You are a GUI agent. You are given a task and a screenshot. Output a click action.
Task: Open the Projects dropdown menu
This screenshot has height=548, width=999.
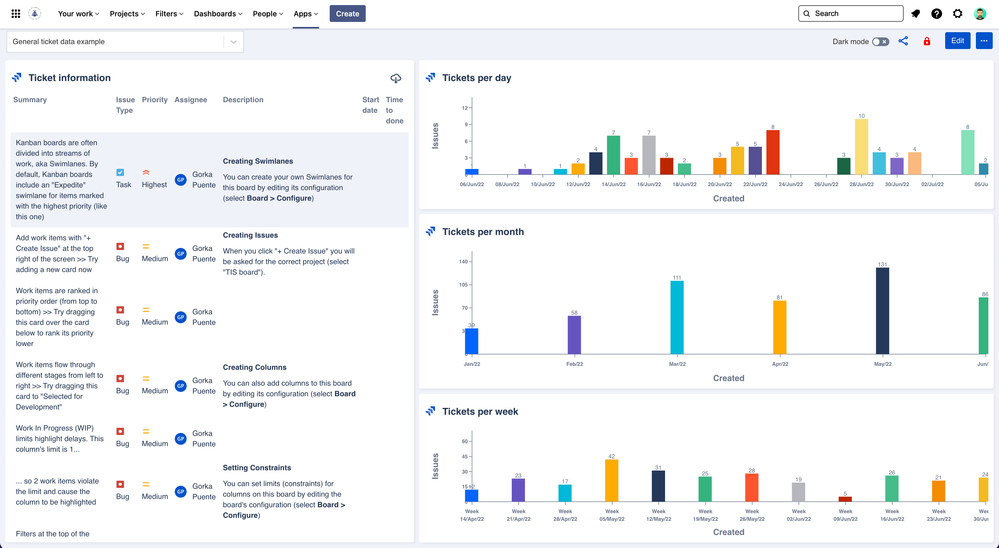tap(127, 13)
